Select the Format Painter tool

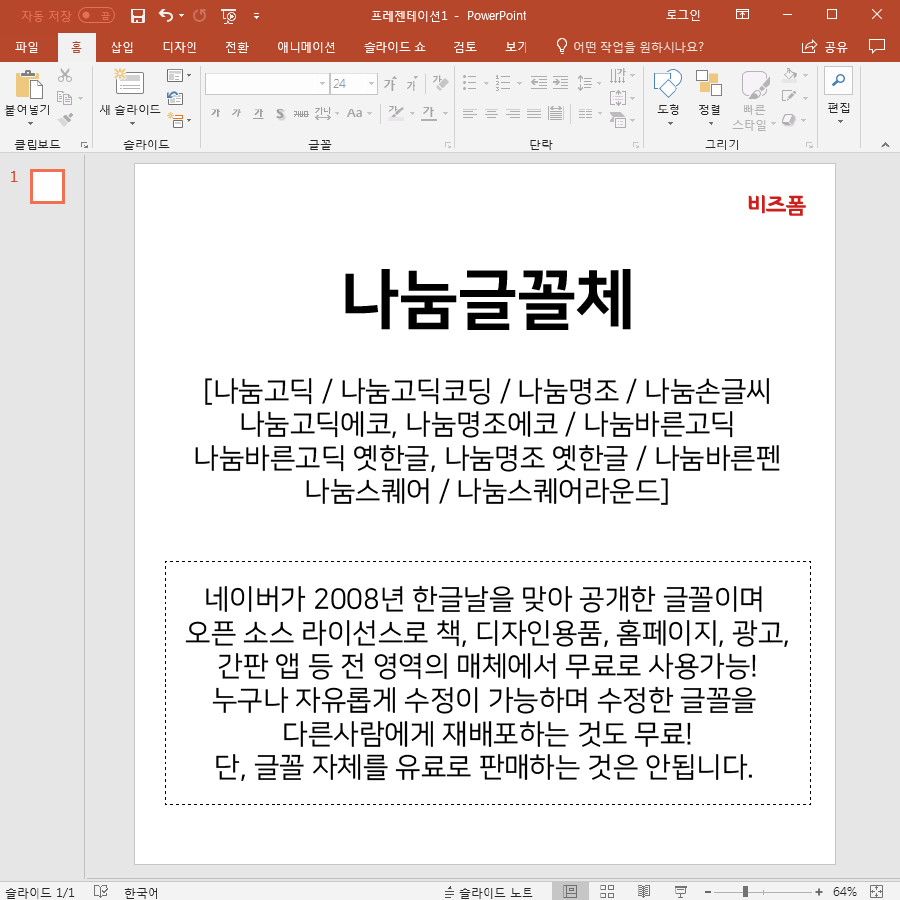pos(63,120)
